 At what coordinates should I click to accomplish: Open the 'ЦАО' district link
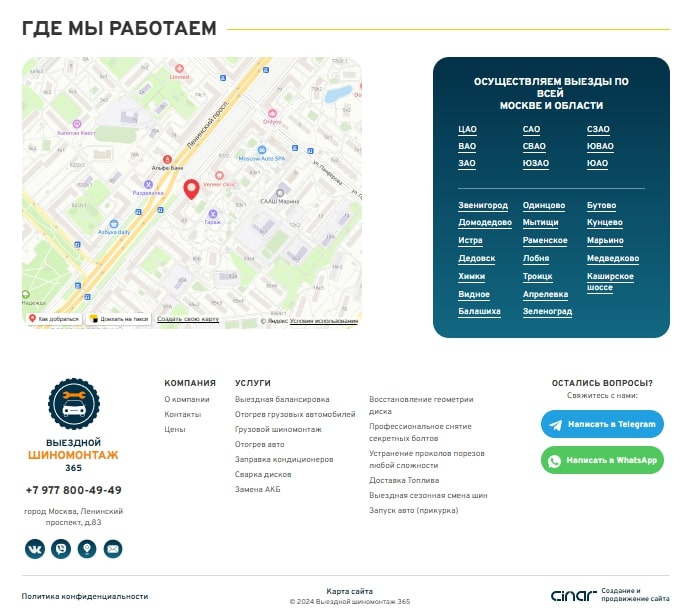point(467,130)
